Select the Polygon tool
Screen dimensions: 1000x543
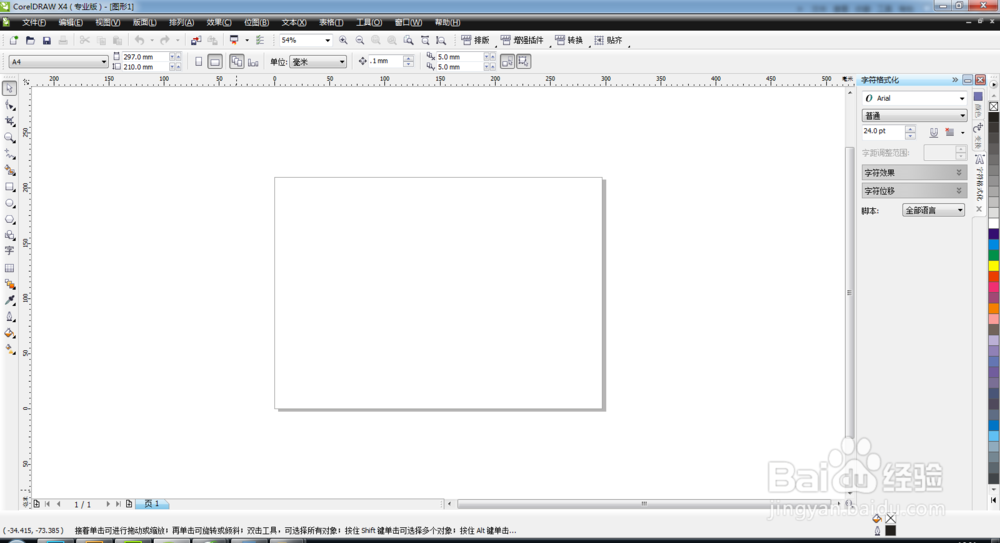pyautogui.click(x=10, y=219)
